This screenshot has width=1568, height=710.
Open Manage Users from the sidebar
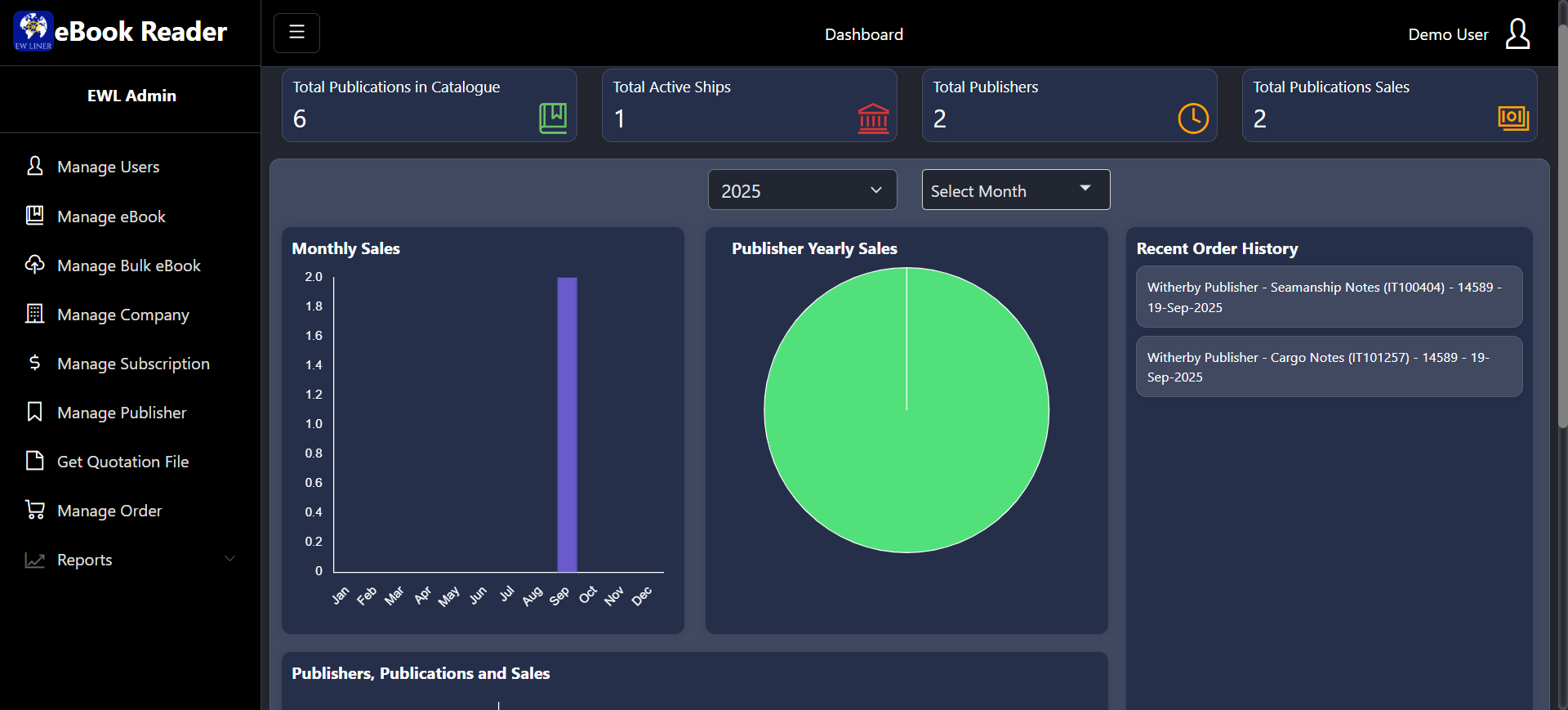click(x=108, y=167)
